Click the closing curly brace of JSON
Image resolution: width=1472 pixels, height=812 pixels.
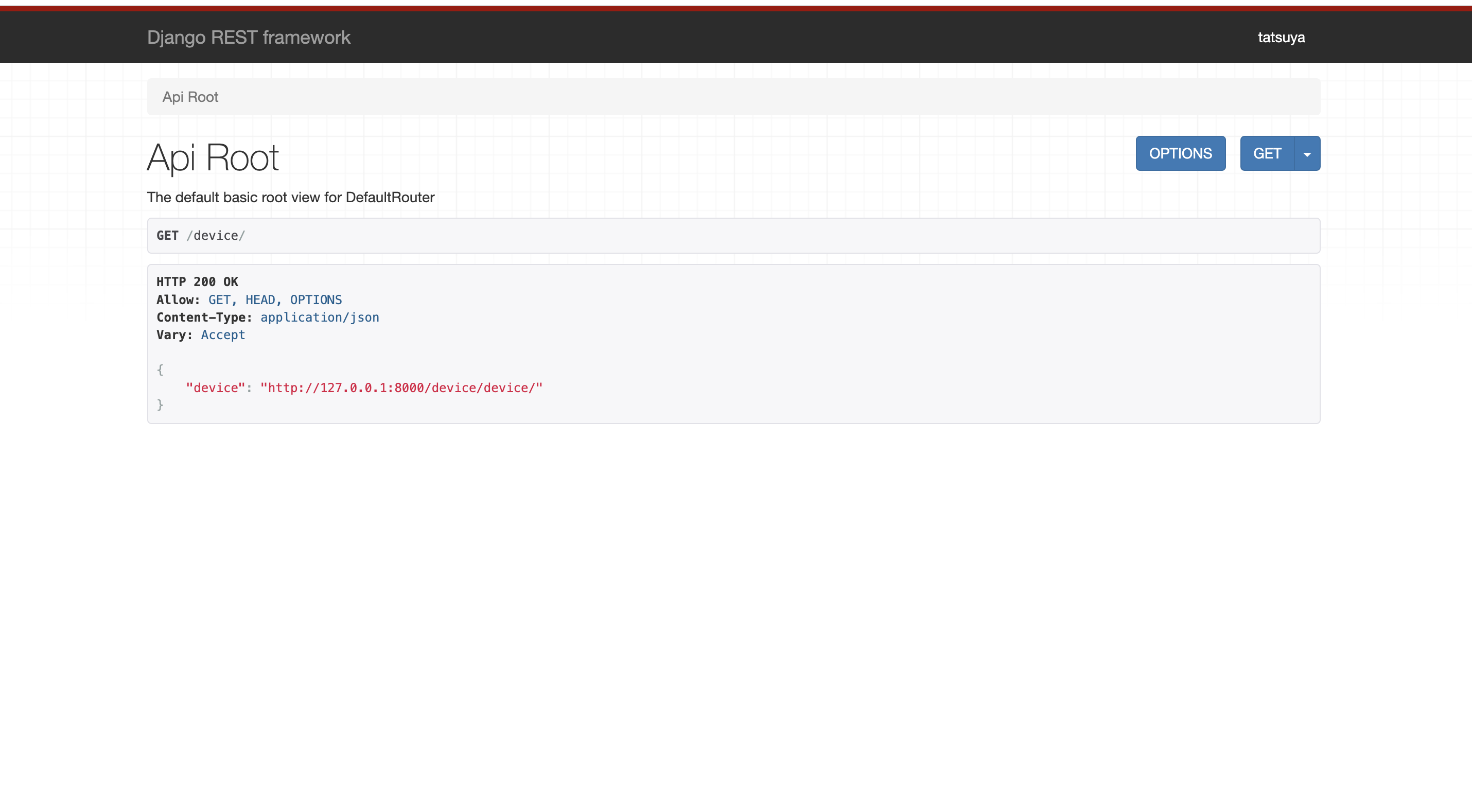[x=160, y=405]
